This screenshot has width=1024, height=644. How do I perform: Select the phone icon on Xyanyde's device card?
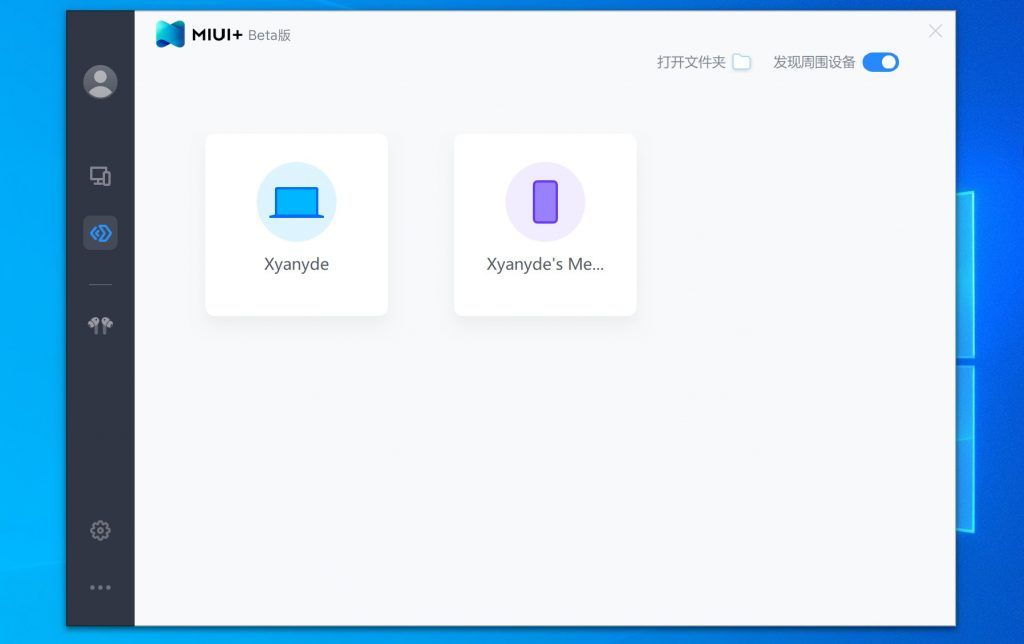(x=545, y=200)
